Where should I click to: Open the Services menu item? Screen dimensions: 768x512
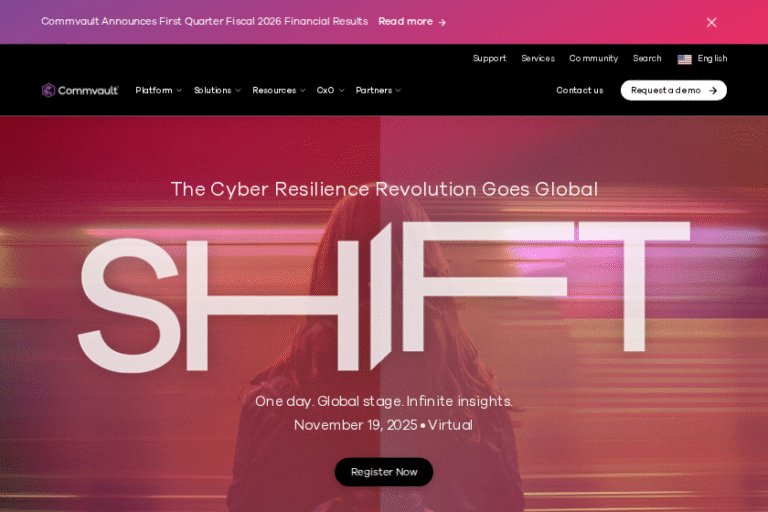tap(538, 58)
